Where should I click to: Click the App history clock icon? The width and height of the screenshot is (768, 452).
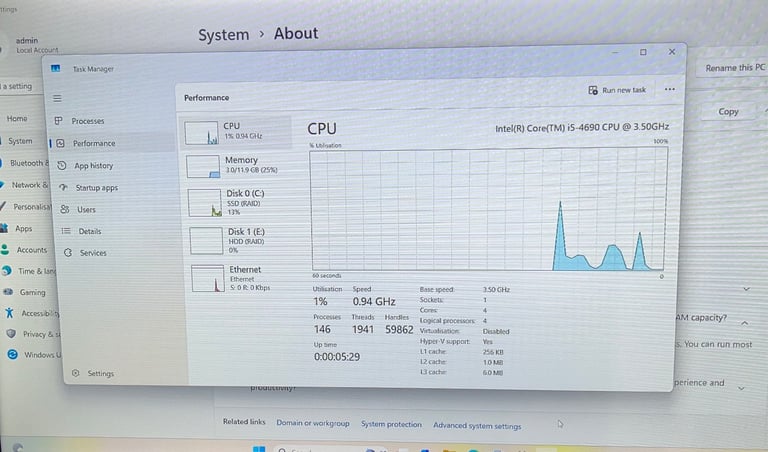(62, 166)
